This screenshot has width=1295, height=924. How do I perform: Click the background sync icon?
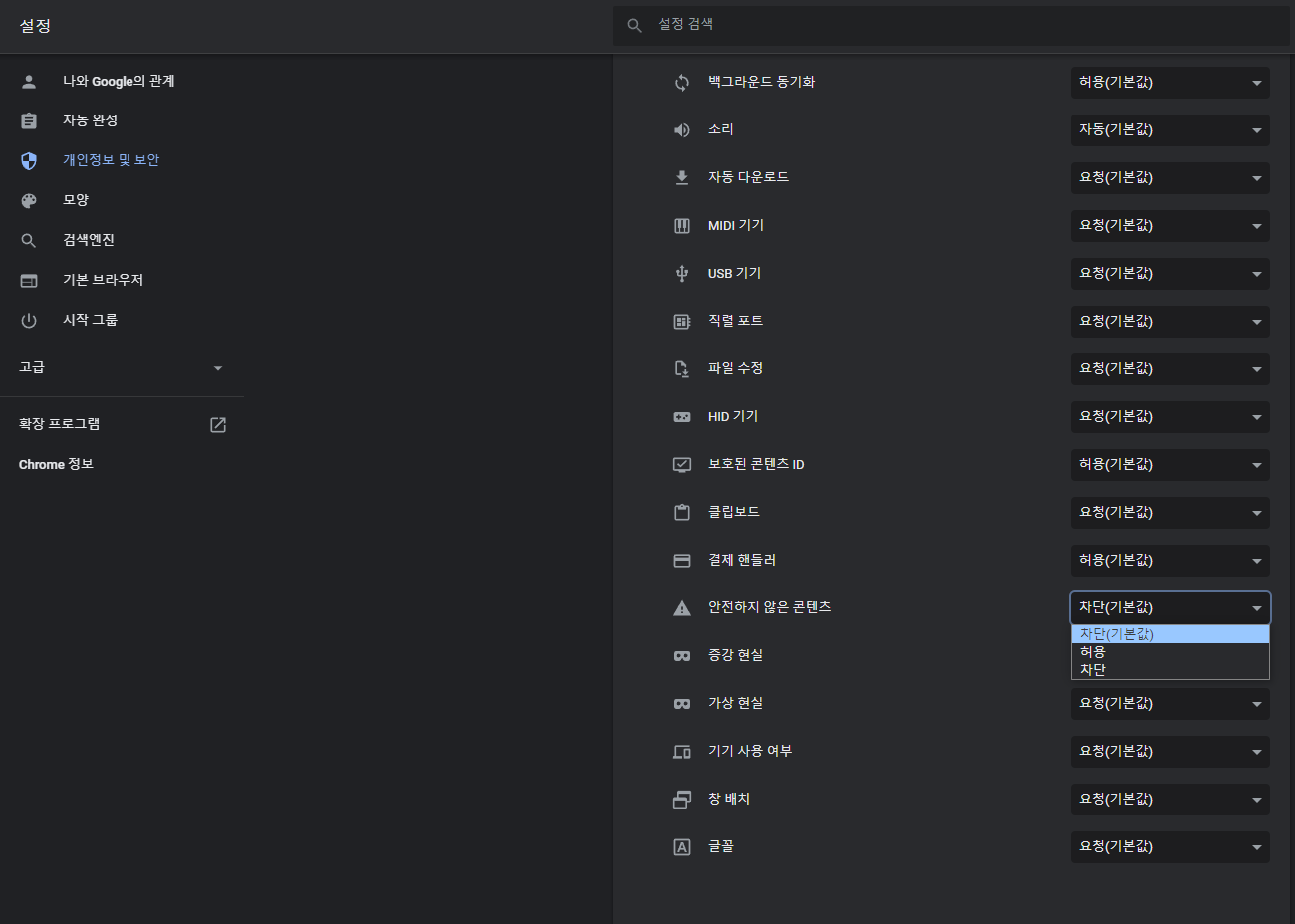(x=682, y=83)
